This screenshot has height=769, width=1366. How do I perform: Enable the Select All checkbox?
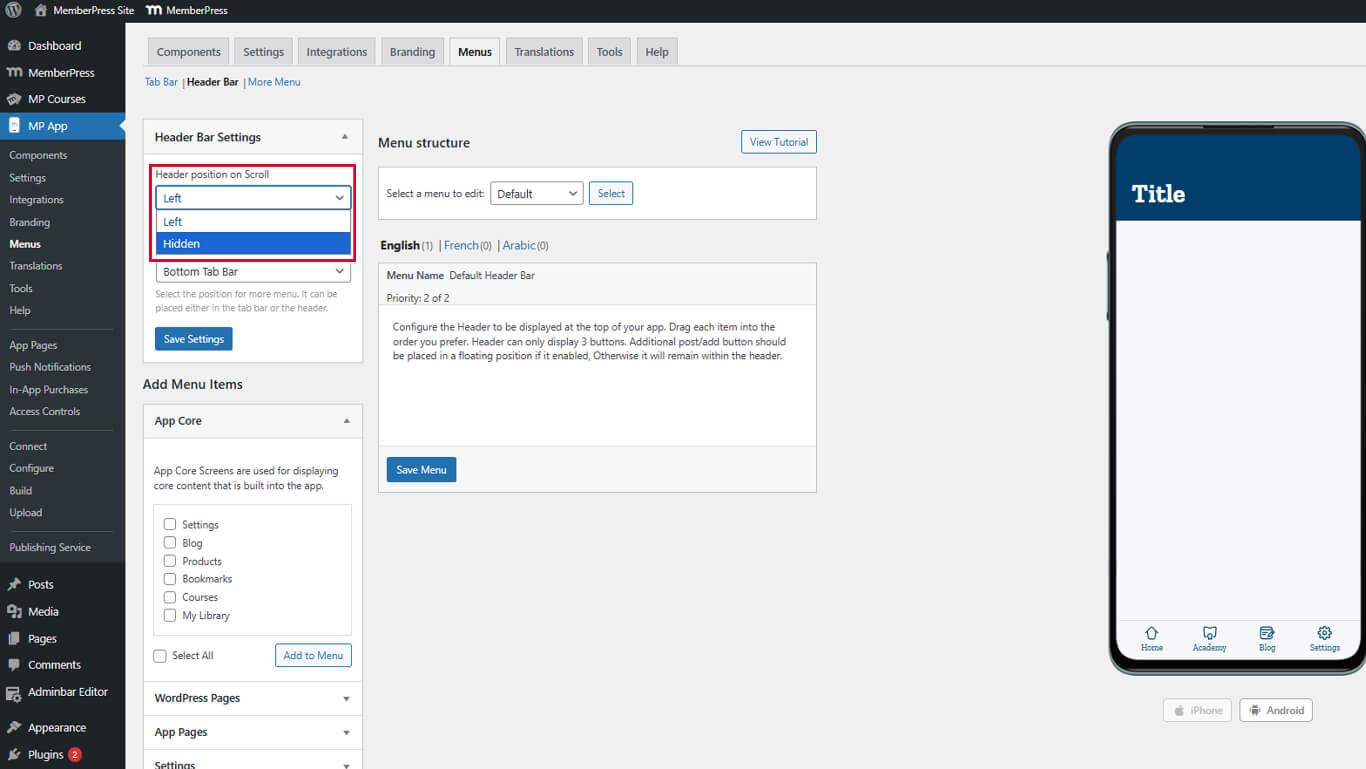click(x=159, y=655)
